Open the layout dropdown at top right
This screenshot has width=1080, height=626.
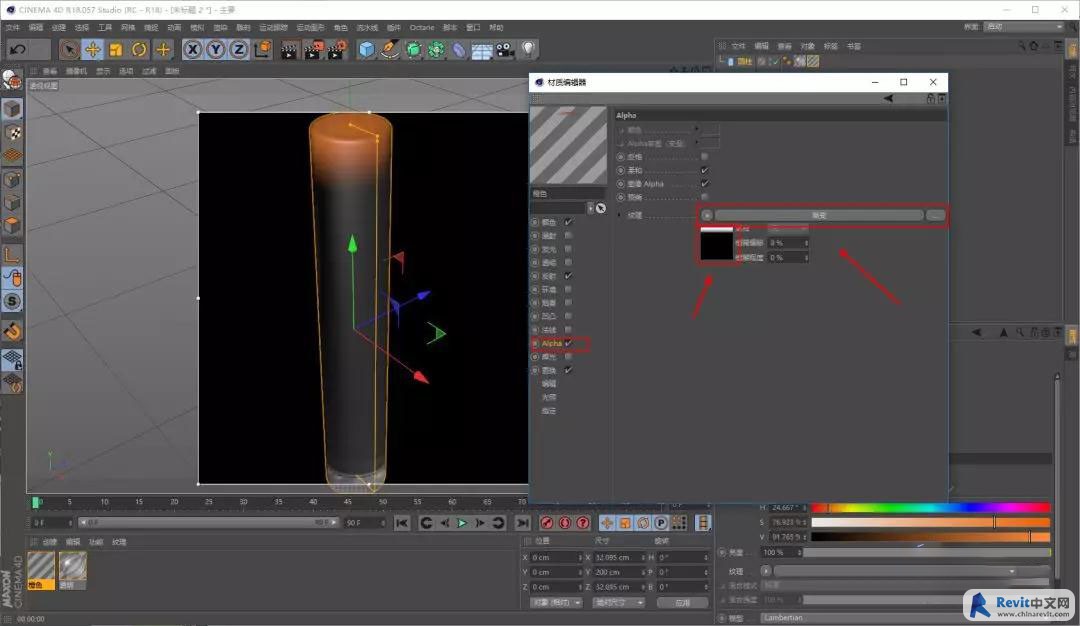[1024, 27]
